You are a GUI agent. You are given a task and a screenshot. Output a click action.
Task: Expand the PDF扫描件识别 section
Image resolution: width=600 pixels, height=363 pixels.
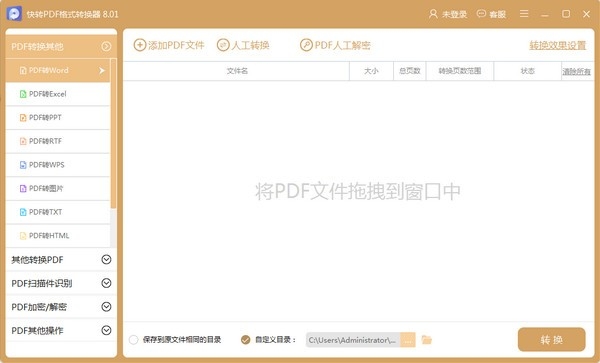61,283
